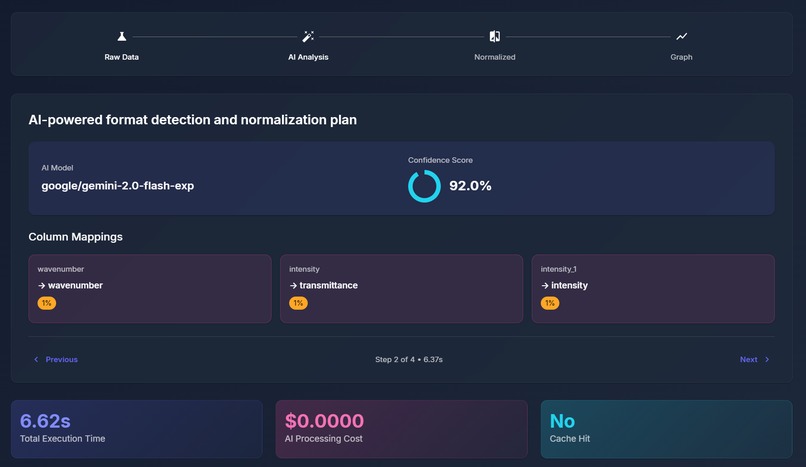The image size is (806, 467).
Task: Click the arrow icon before wavenumber mapping
Action: pyautogui.click(x=42, y=286)
